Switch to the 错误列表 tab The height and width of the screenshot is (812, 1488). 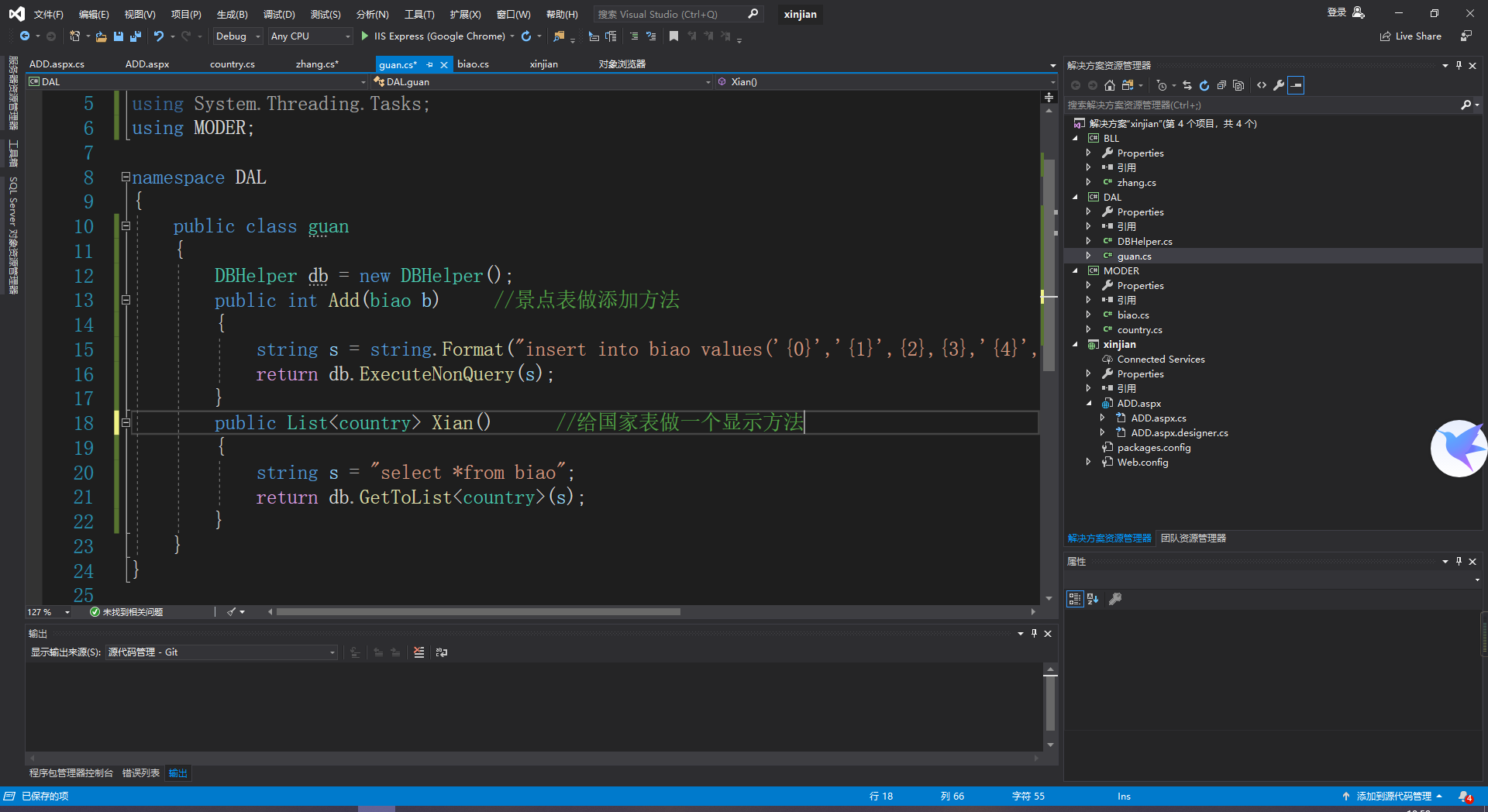click(x=141, y=773)
